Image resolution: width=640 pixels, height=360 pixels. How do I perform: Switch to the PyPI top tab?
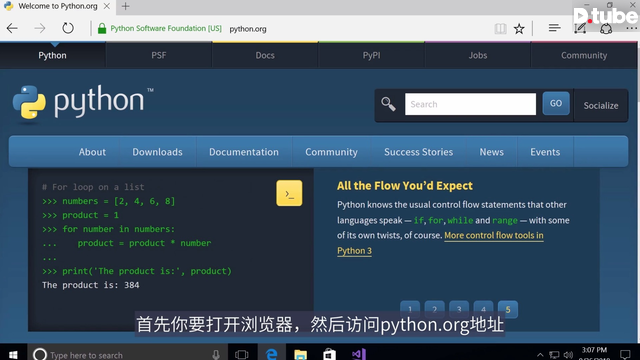click(x=371, y=55)
